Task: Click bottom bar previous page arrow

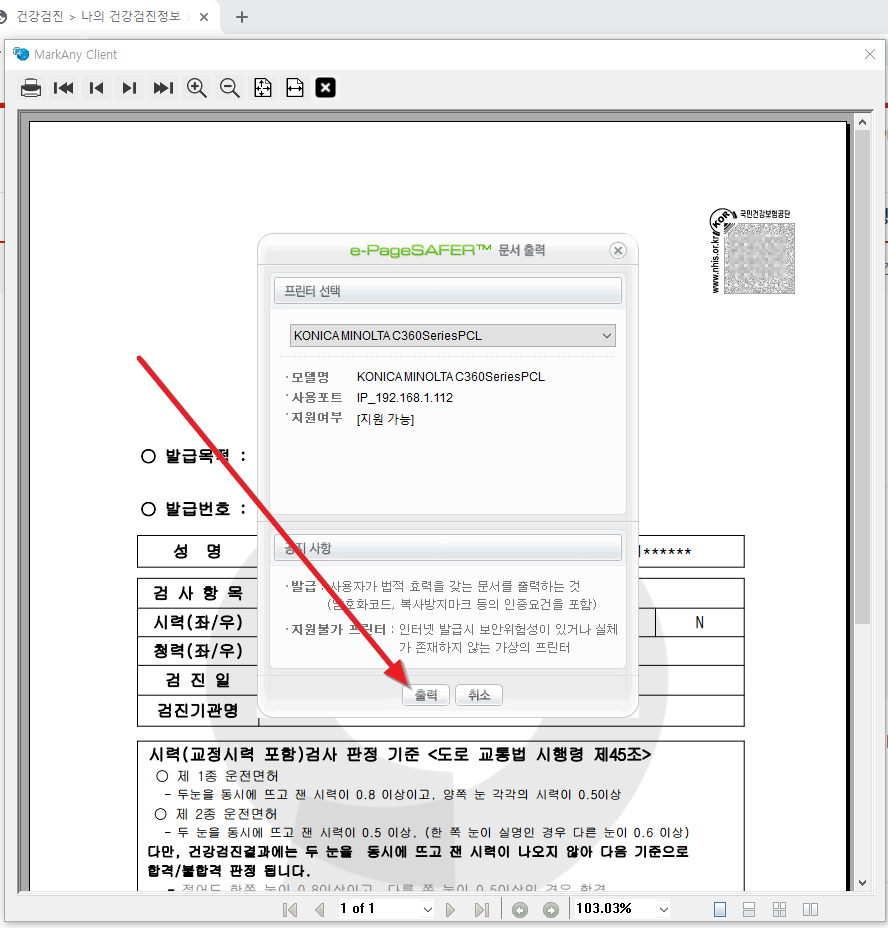Action: coord(320,910)
